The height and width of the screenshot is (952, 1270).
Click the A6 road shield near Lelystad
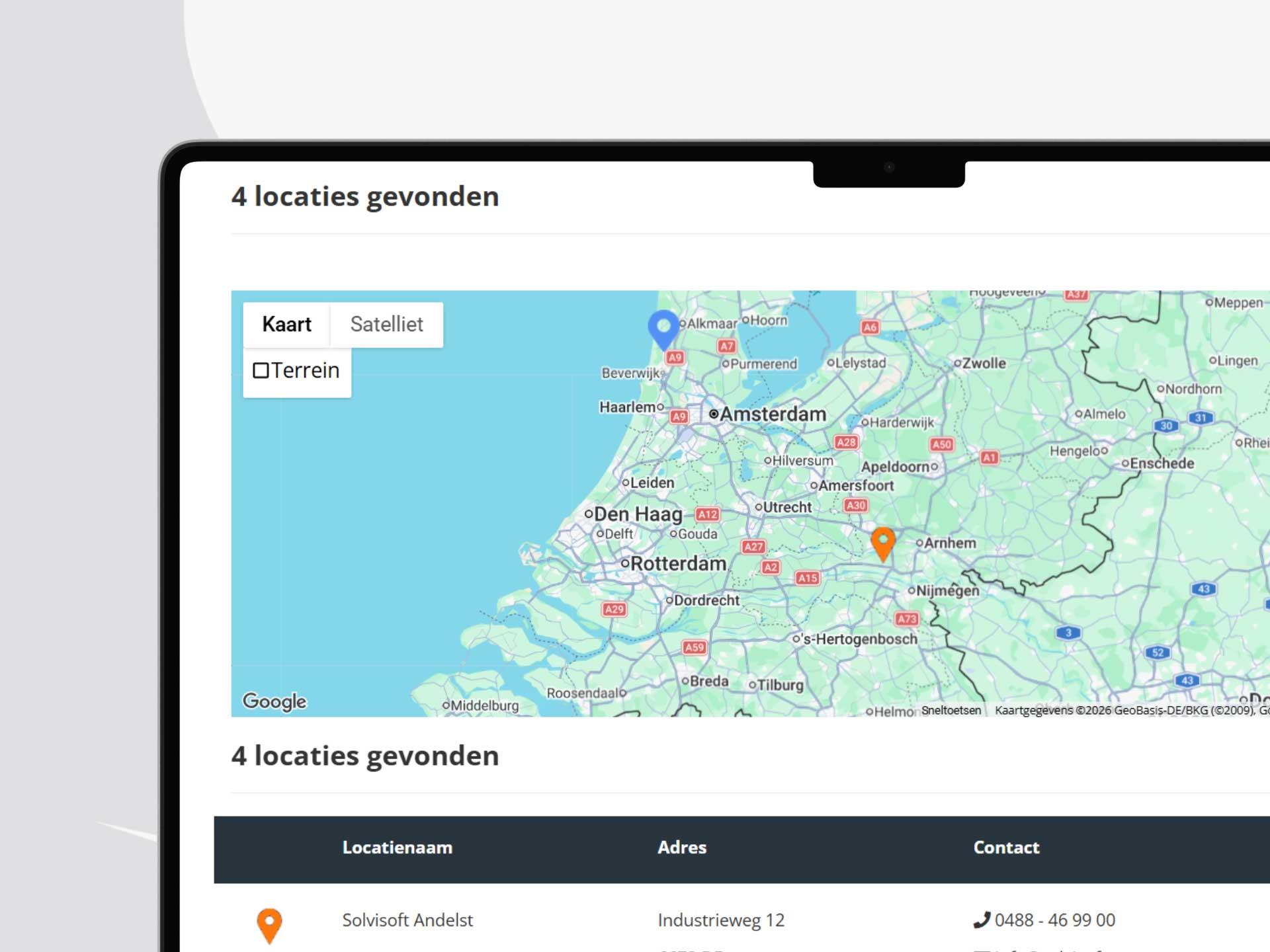870,327
